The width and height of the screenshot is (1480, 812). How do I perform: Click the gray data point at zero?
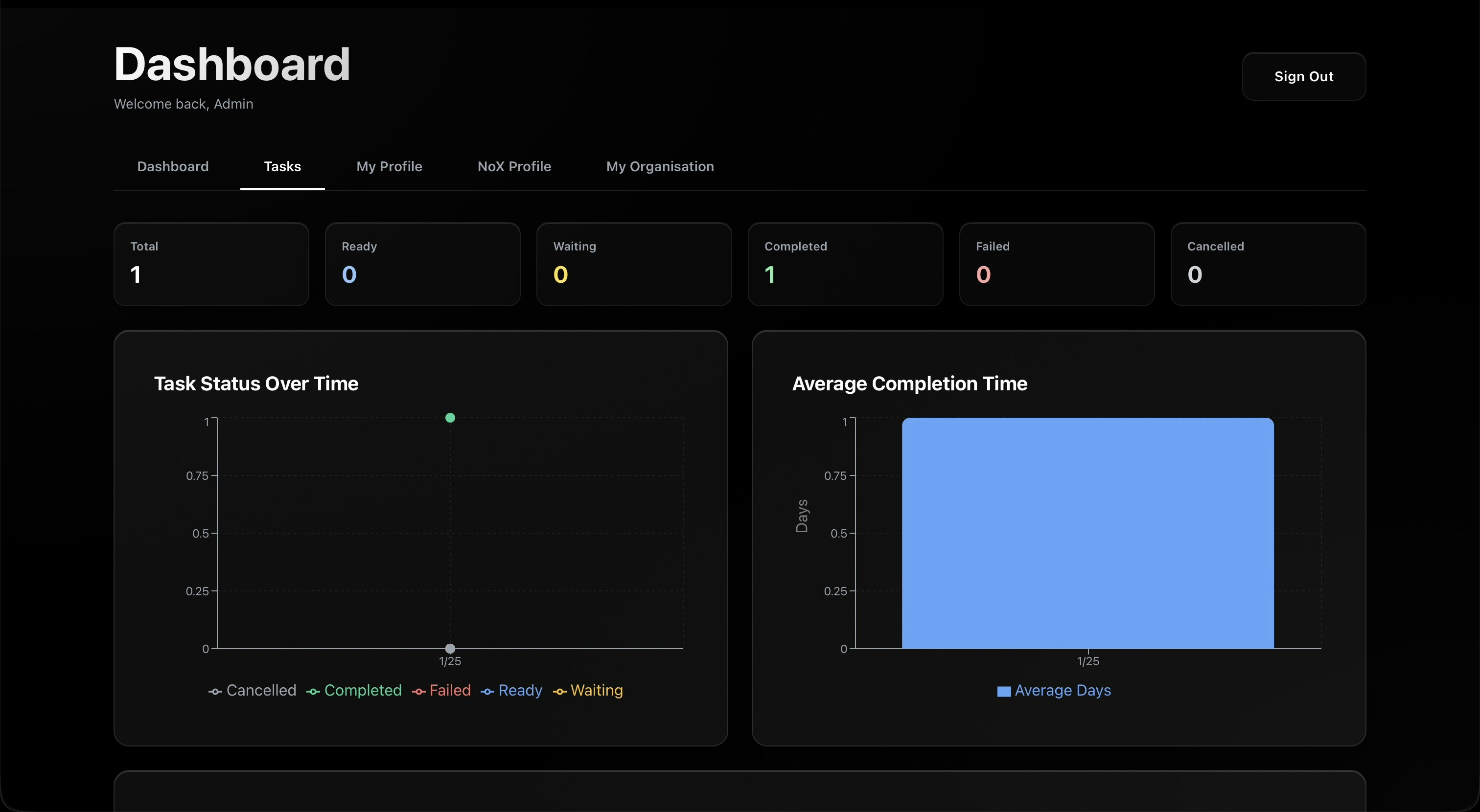point(450,648)
